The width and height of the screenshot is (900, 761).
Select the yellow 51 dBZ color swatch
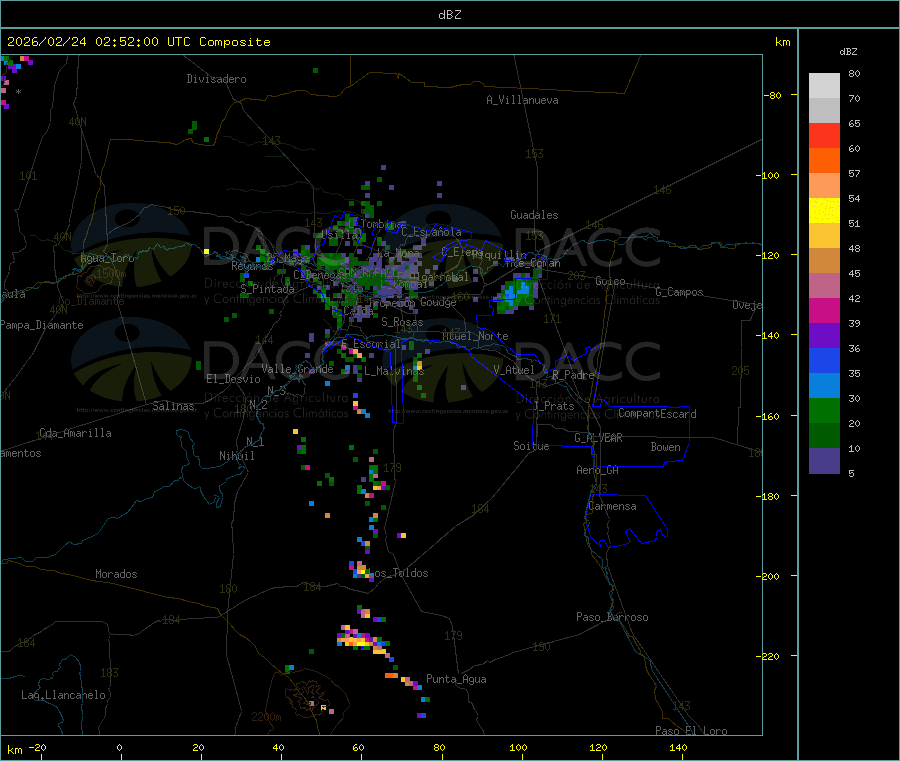[x=824, y=211]
